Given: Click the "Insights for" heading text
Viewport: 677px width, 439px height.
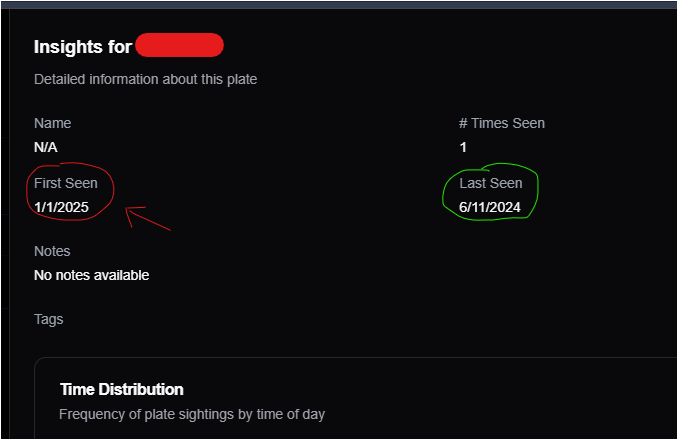Looking at the screenshot, I should coord(82,47).
